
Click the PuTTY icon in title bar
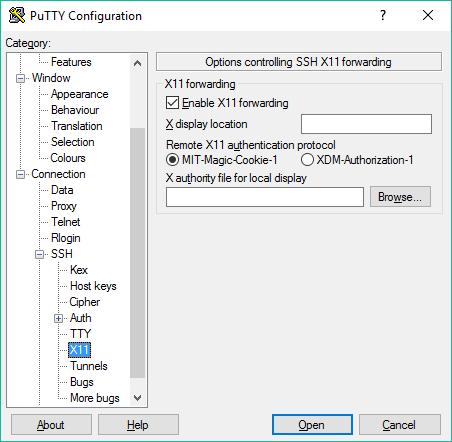(x=17, y=15)
